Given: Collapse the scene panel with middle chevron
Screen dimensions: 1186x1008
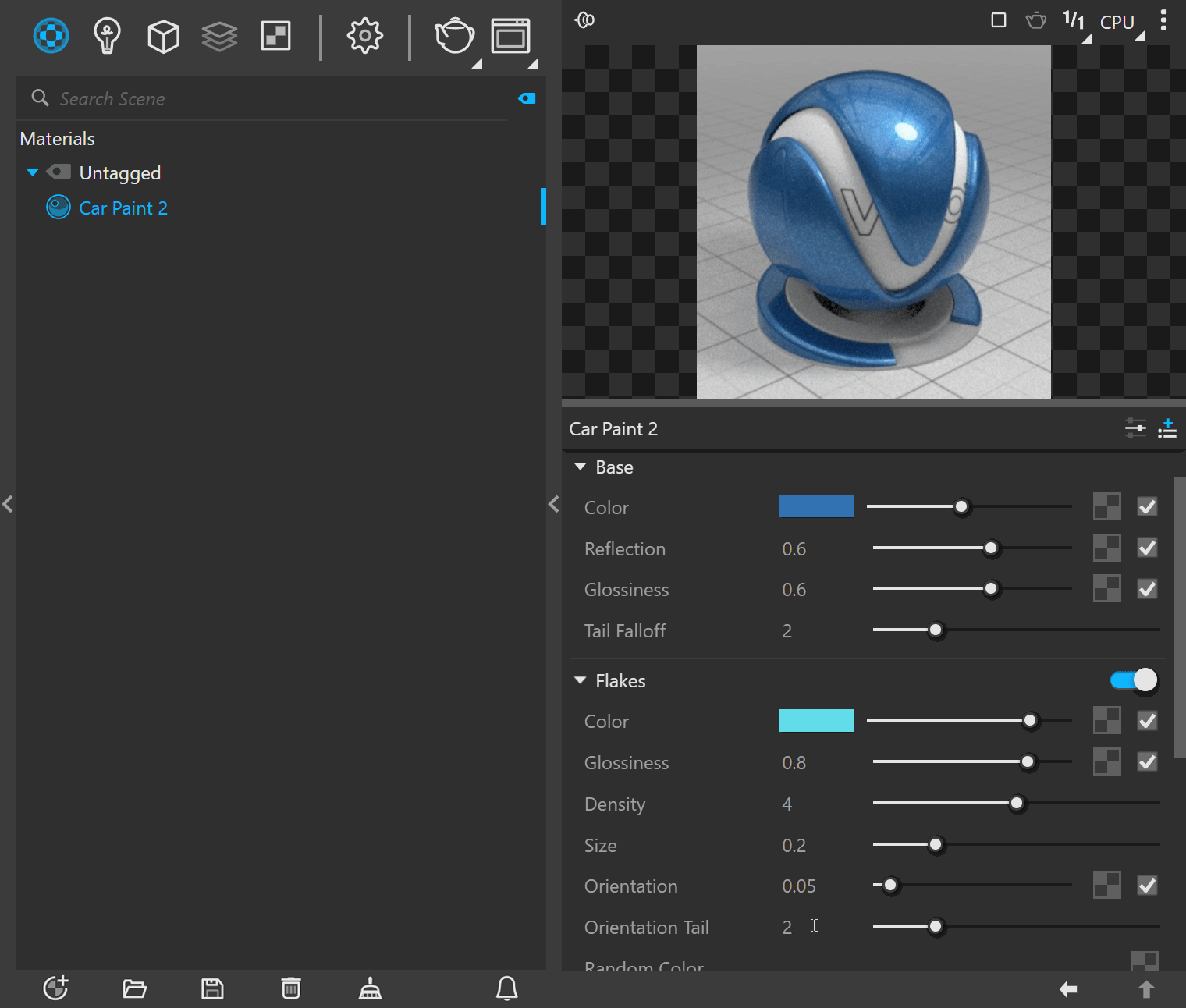Looking at the screenshot, I should tap(554, 504).
